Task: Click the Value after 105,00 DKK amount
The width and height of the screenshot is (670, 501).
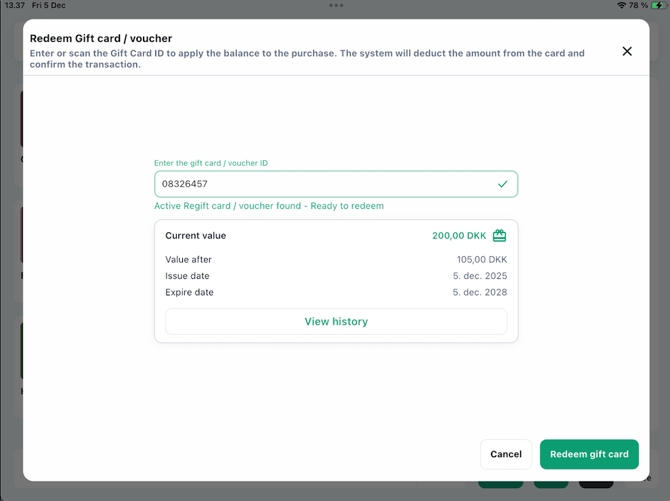Action: click(x=481, y=260)
